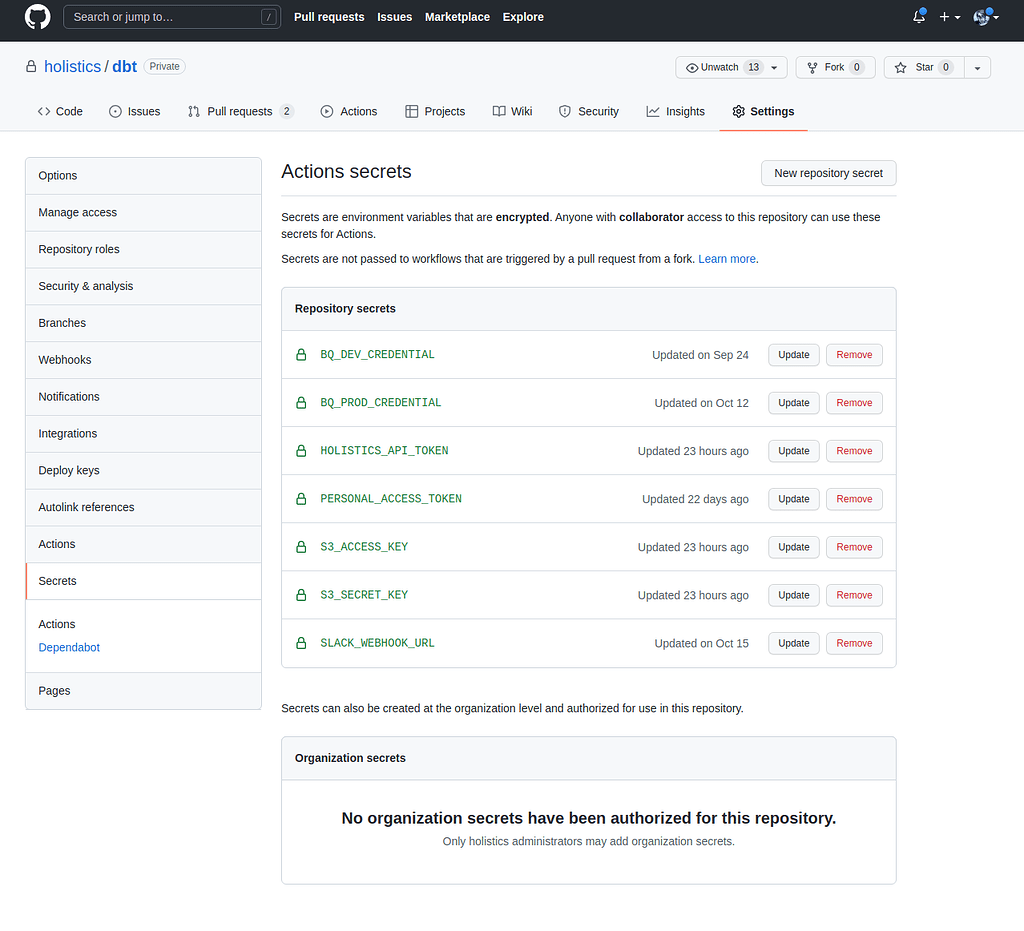The width and height of the screenshot is (1024, 931).
Task: Click the star icon to star dbt
Action: pos(899,67)
